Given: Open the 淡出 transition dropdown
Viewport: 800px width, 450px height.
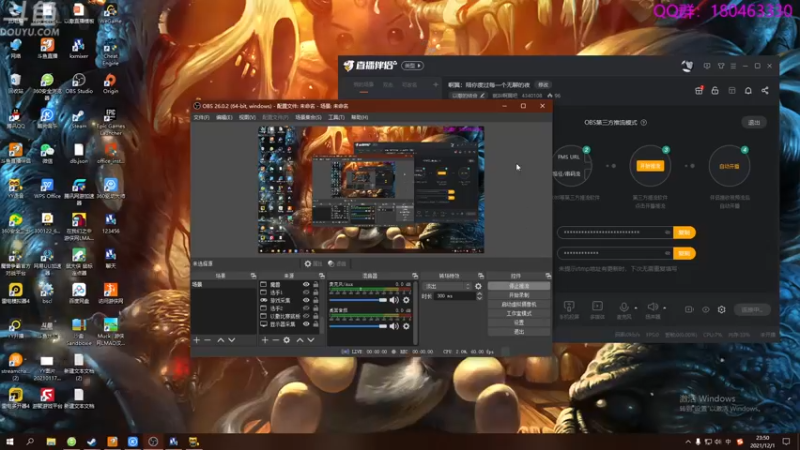Looking at the screenshot, I should pyautogui.click(x=446, y=286).
